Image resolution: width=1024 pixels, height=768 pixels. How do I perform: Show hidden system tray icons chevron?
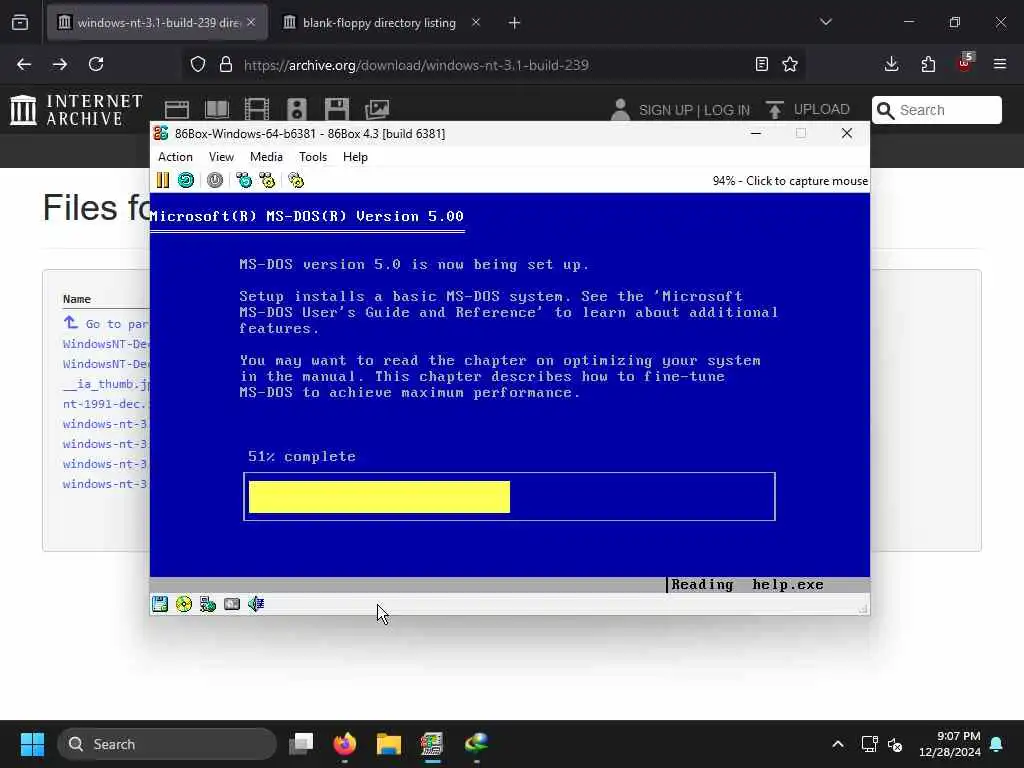pos(838,744)
